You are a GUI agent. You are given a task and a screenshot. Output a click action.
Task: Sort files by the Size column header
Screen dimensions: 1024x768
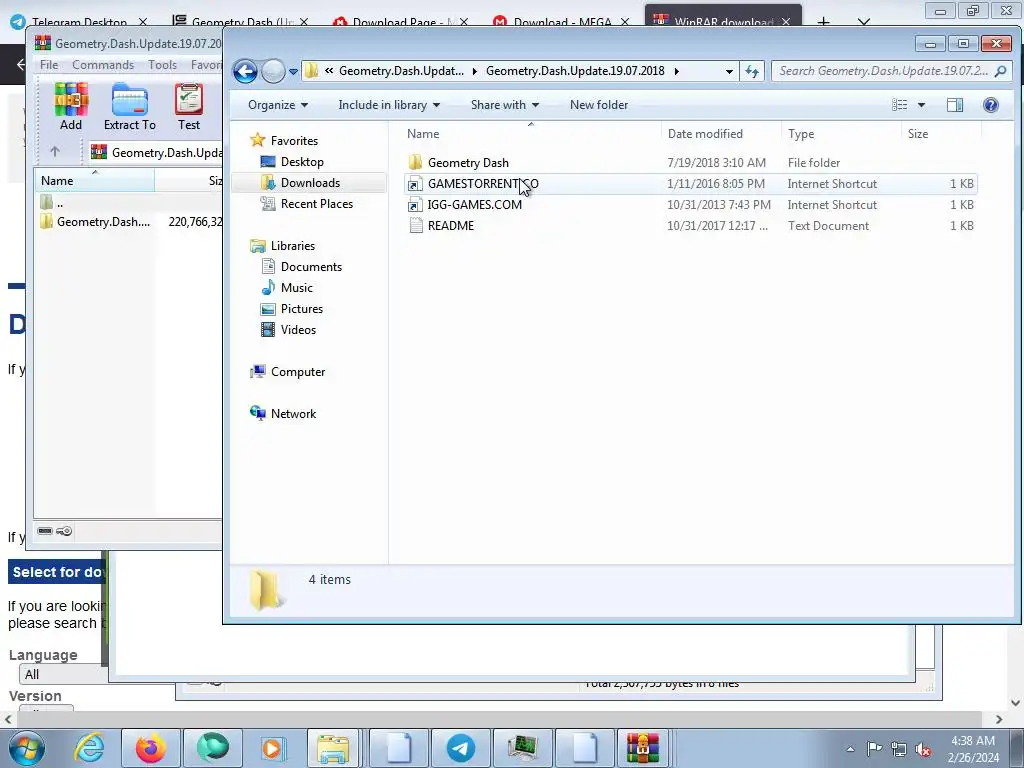tap(941, 134)
